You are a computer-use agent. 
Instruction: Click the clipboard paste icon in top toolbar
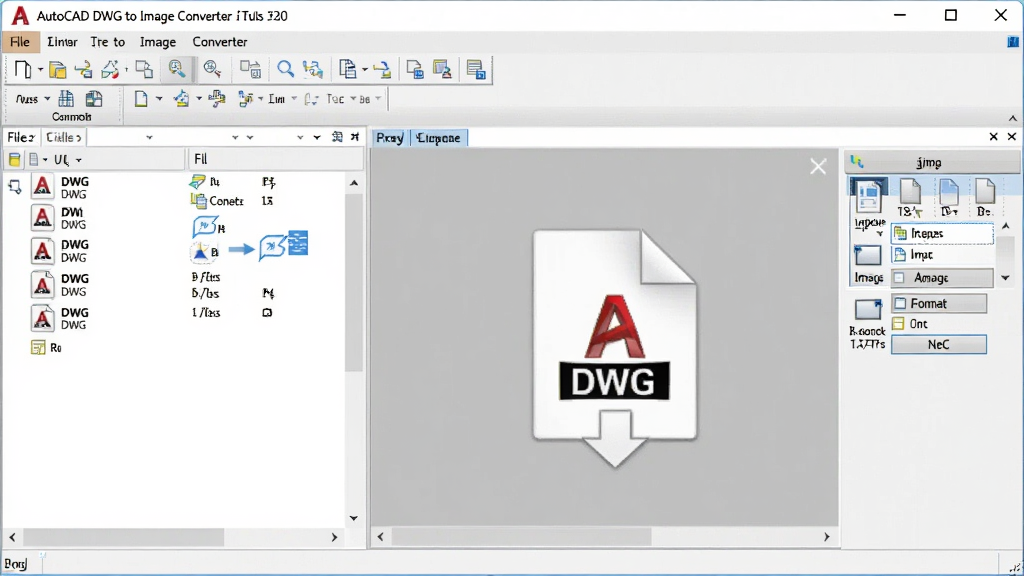click(x=347, y=69)
